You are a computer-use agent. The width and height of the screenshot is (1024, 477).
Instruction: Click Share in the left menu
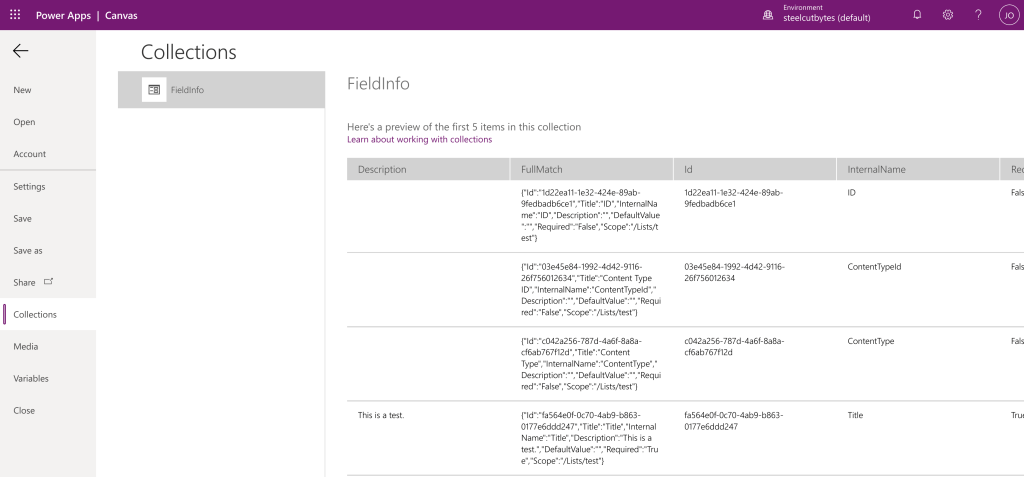25,282
